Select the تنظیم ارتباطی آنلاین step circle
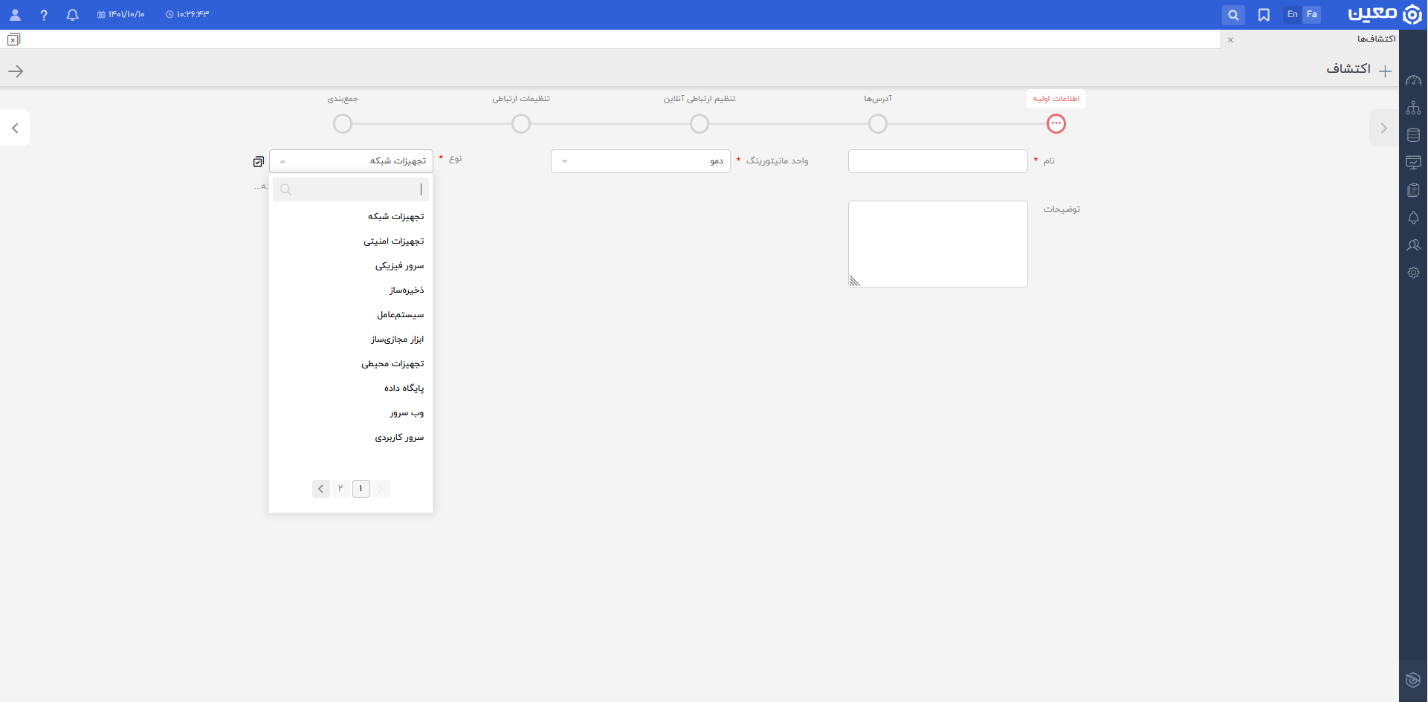Image resolution: width=1428 pixels, height=702 pixels. coord(700,124)
